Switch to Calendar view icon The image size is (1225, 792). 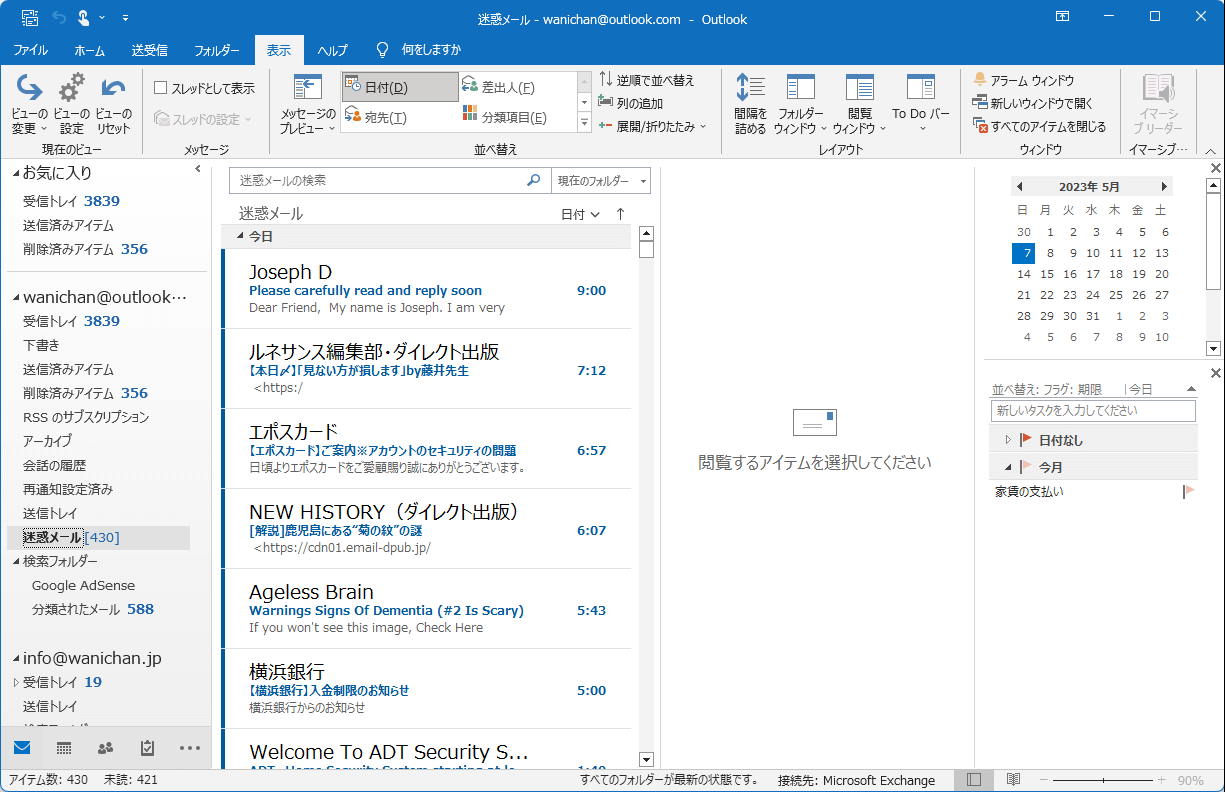64,747
